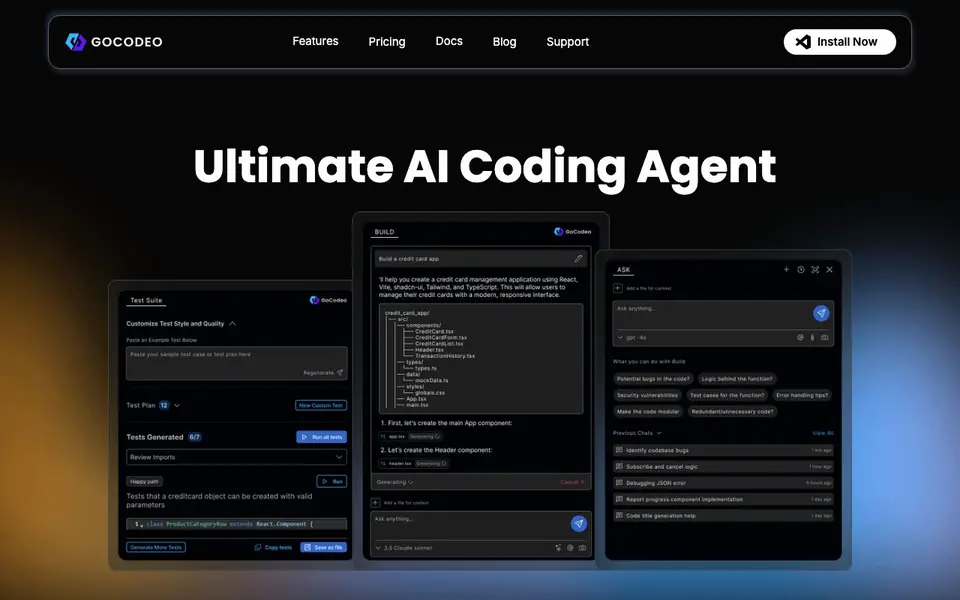Run all generated tests
Image resolution: width=960 pixels, height=600 pixels.
(x=321, y=437)
